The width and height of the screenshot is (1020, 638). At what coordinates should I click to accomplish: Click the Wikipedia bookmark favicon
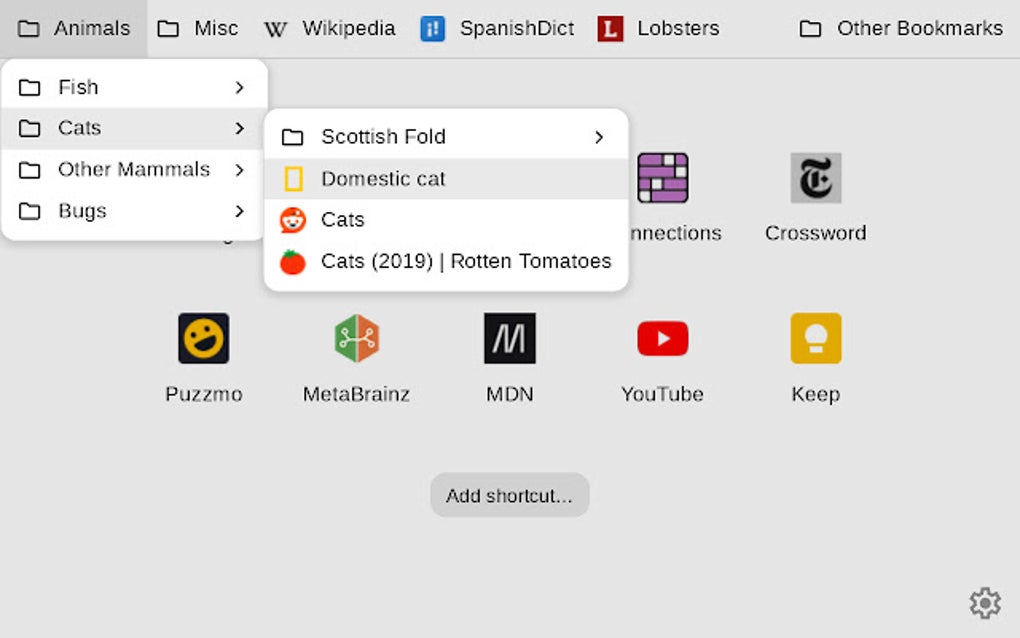pos(275,29)
